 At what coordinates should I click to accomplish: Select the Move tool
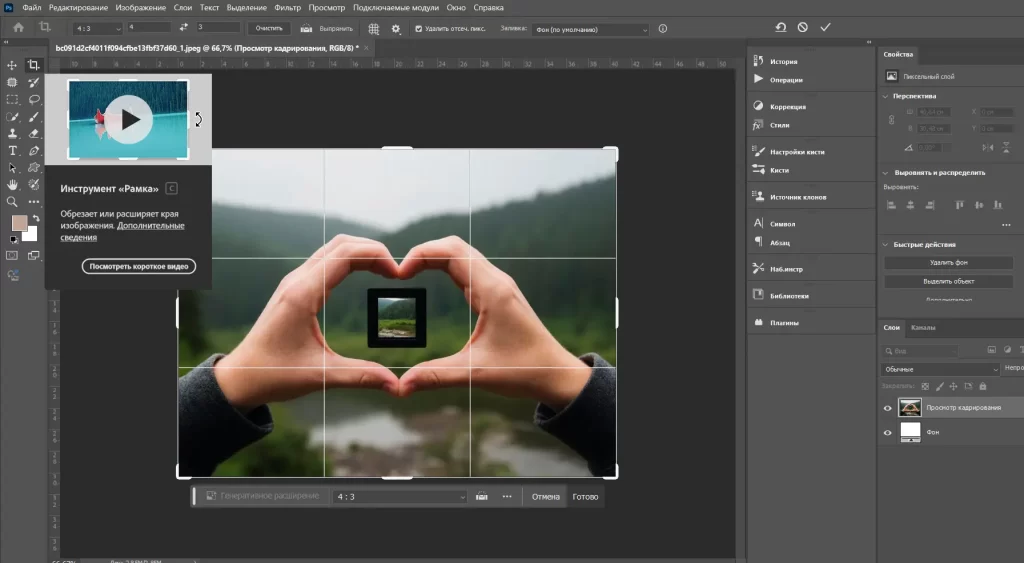pos(13,65)
